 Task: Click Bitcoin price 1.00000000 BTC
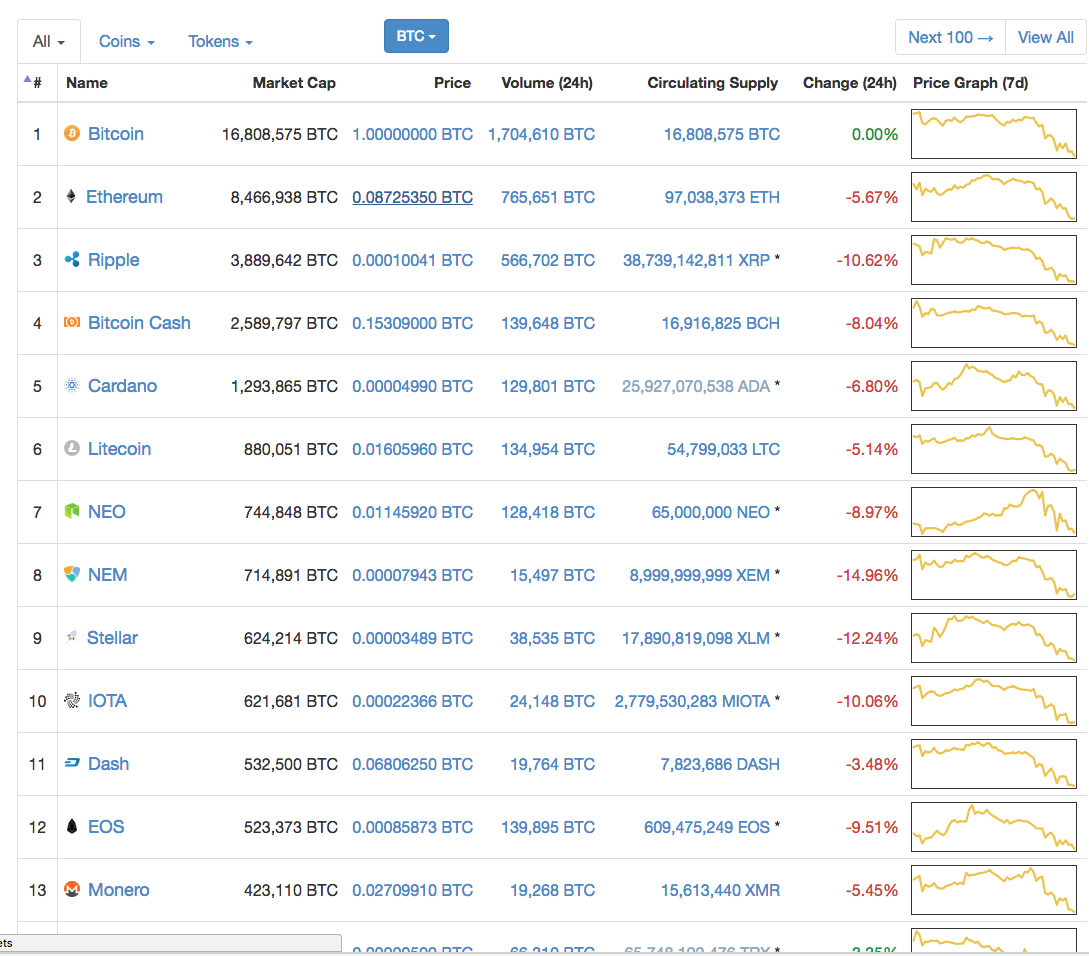click(x=413, y=134)
